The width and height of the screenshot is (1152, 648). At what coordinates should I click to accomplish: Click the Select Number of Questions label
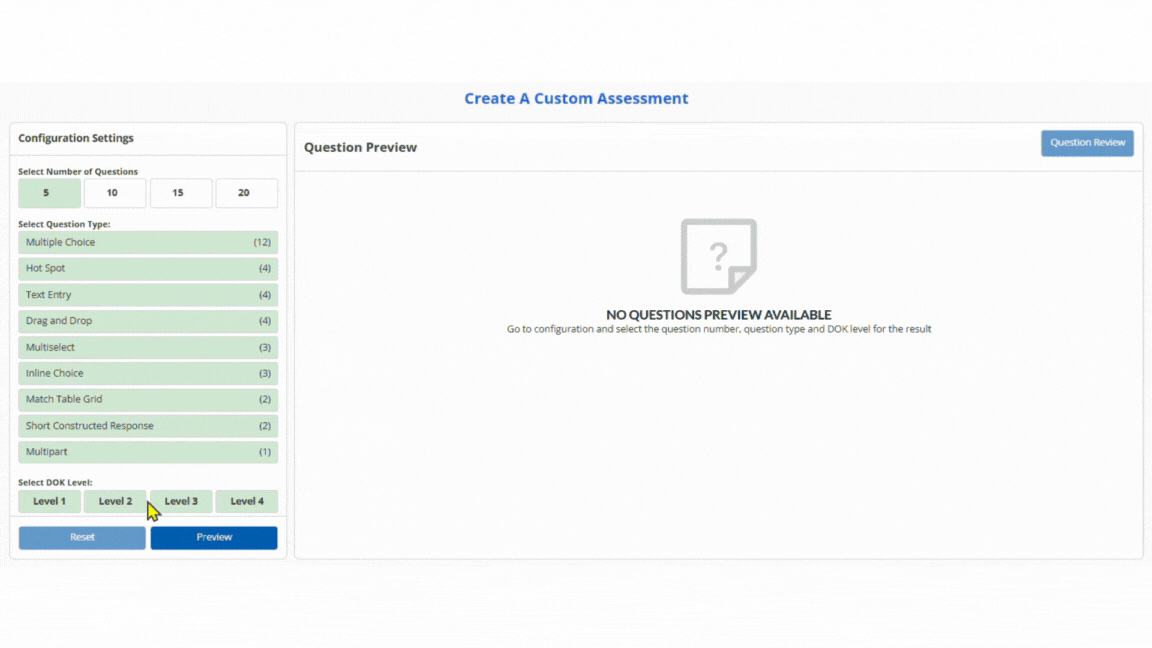tap(78, 171)
